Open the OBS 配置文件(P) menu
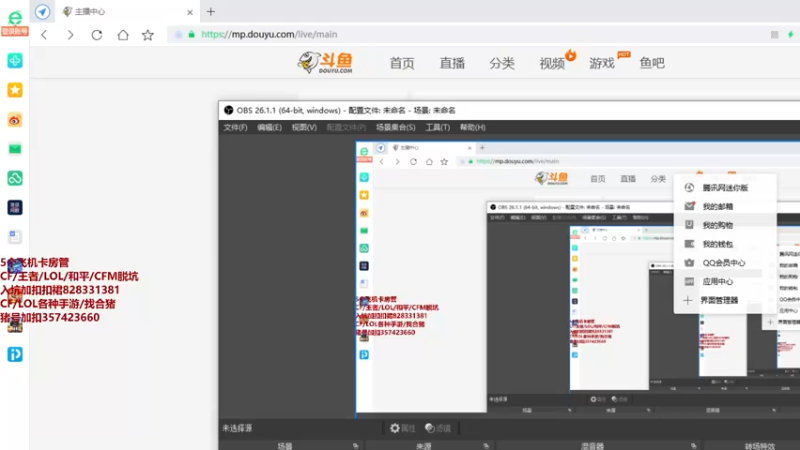The image size is (800, 450). pyautogui.click(x=346, y=128)
